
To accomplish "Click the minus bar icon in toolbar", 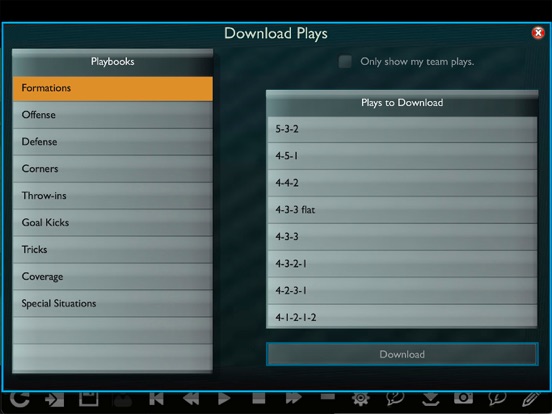I will (328, 397).
